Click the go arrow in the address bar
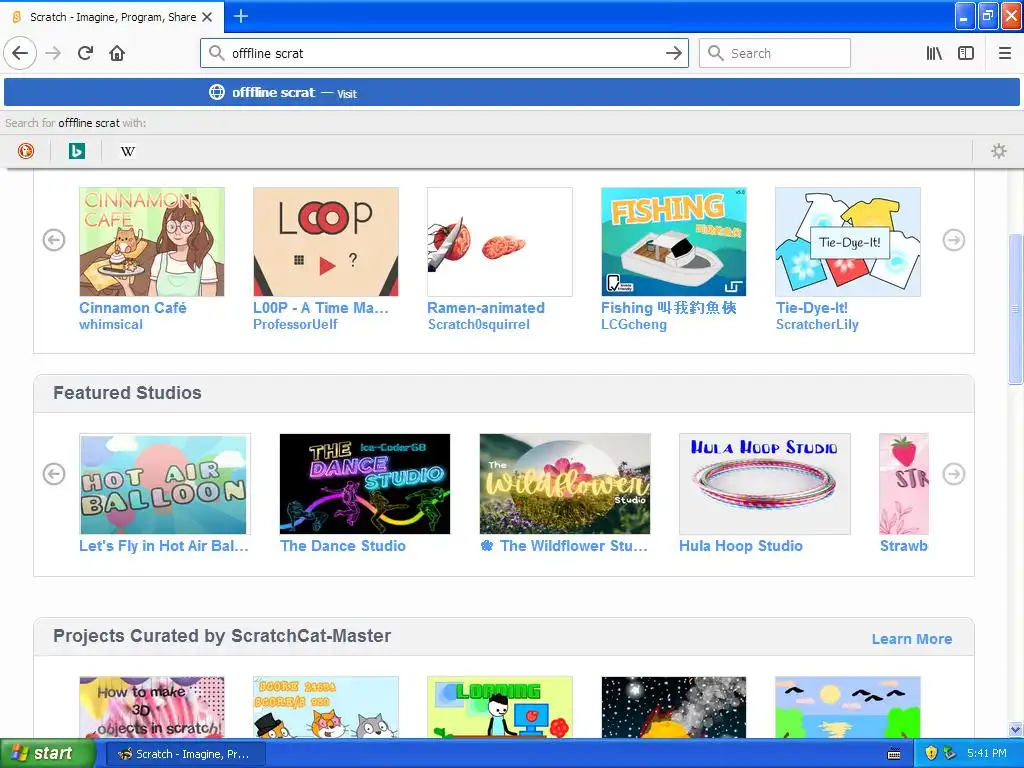 673,54
